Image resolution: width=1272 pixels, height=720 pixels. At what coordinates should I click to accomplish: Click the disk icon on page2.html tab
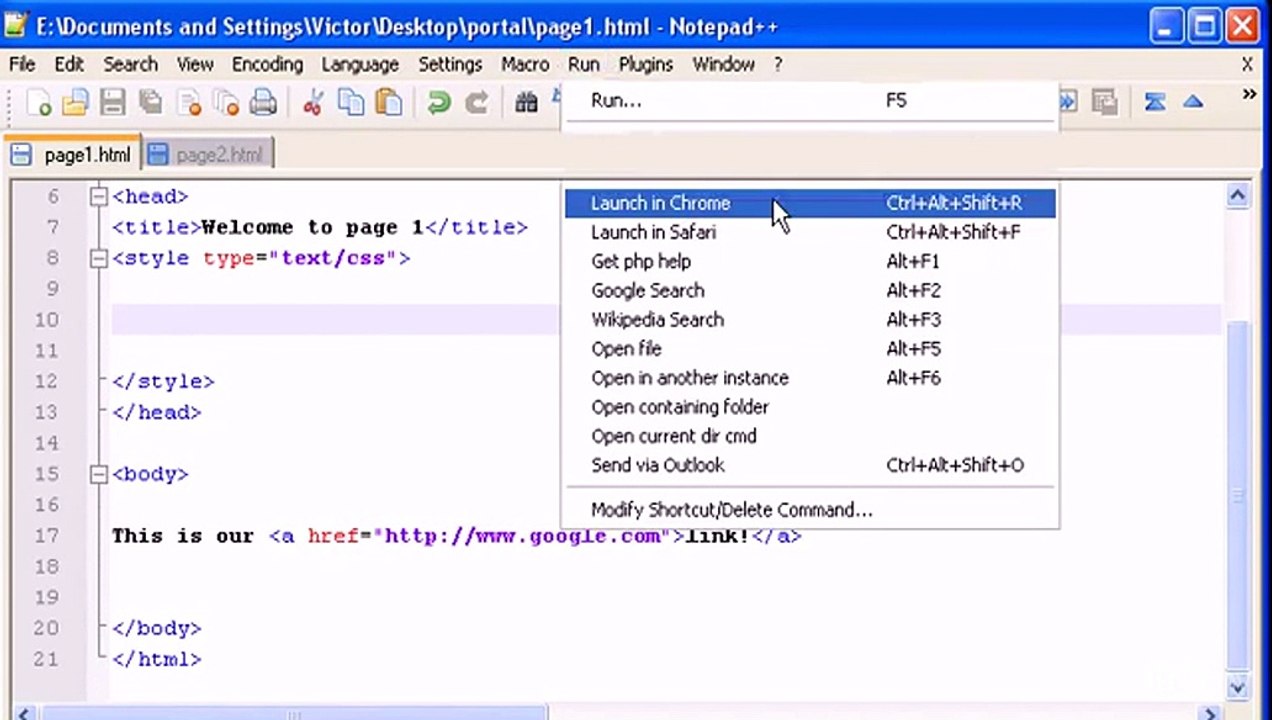(157, 155)
